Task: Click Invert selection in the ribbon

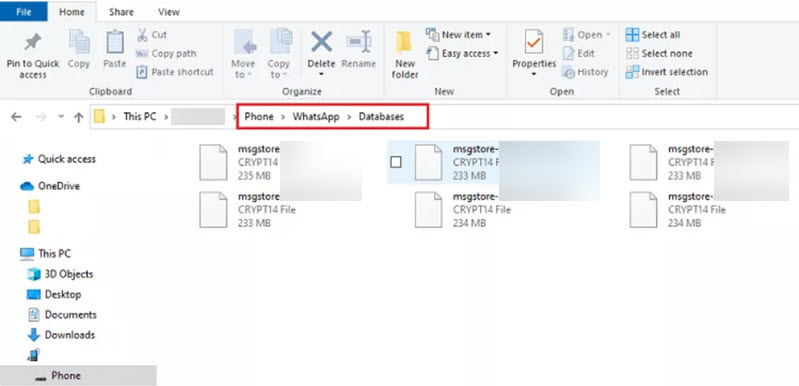Action: 667,72
